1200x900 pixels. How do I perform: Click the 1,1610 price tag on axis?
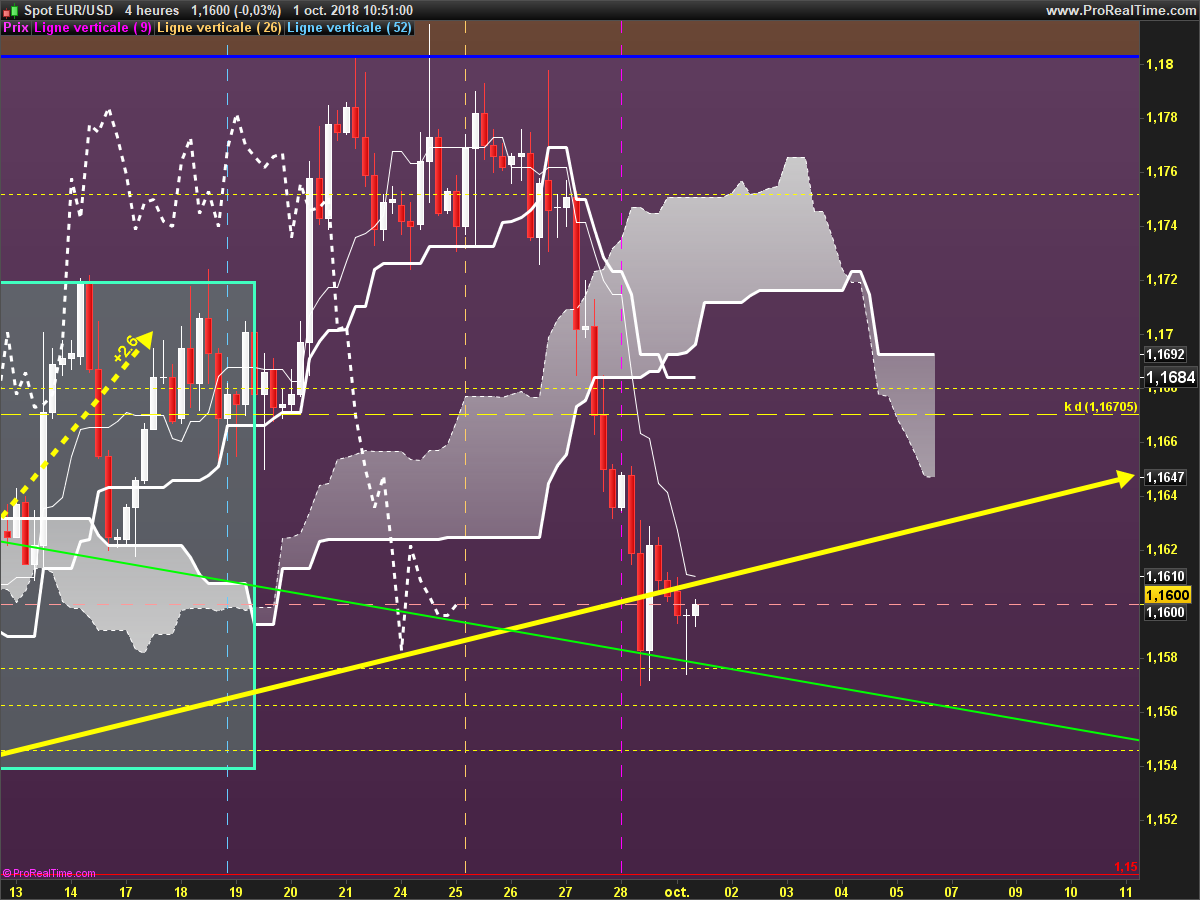[x=1165, y=576]
